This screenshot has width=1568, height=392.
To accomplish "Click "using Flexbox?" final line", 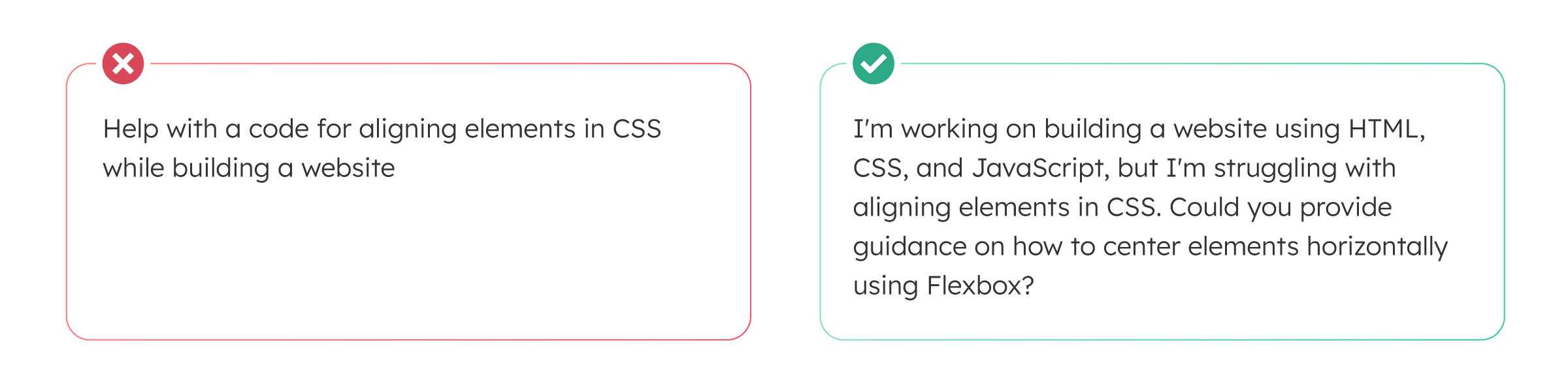I will pyautogui.click(x=944, y=286).
